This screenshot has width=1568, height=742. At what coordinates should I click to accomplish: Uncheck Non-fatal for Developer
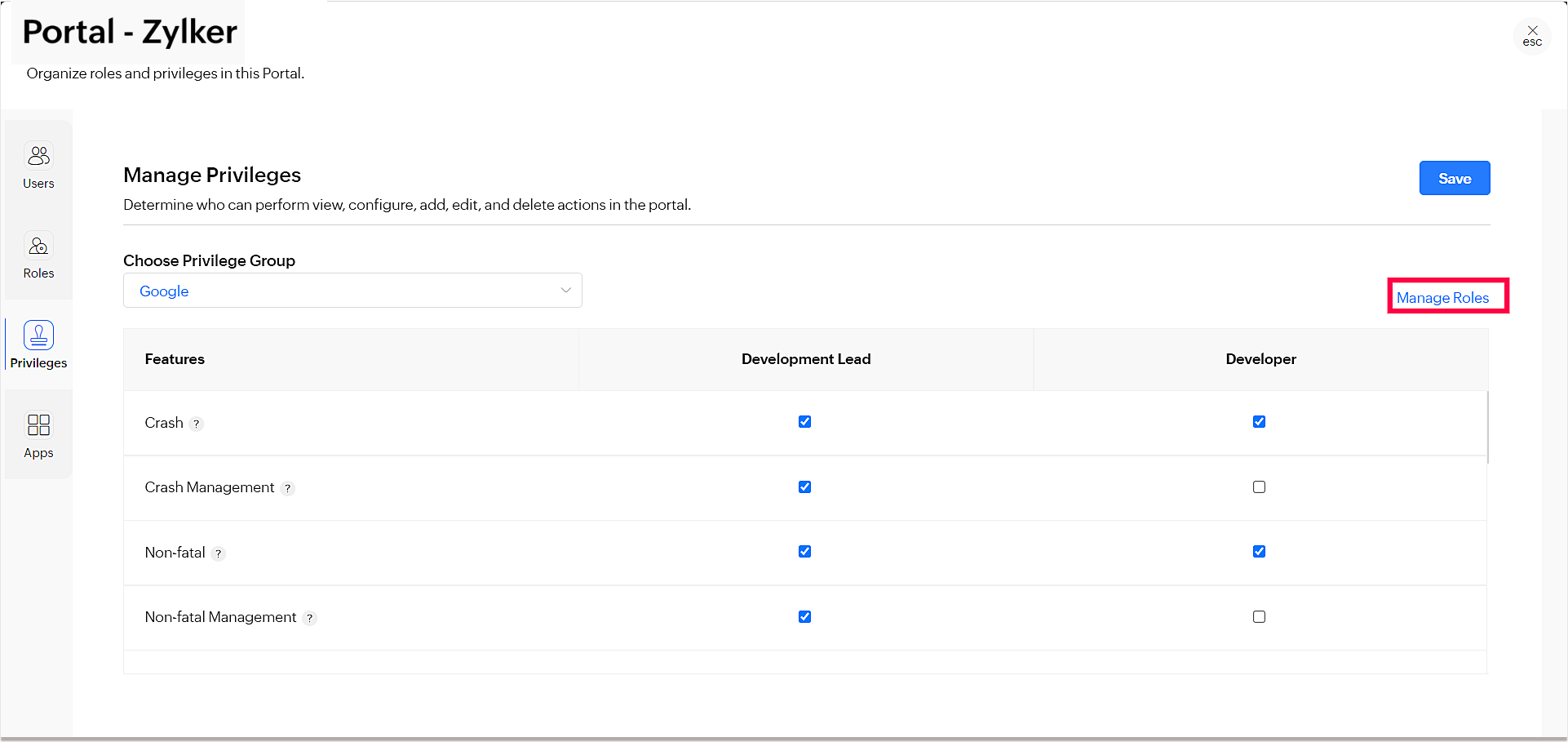point(1259,552)
